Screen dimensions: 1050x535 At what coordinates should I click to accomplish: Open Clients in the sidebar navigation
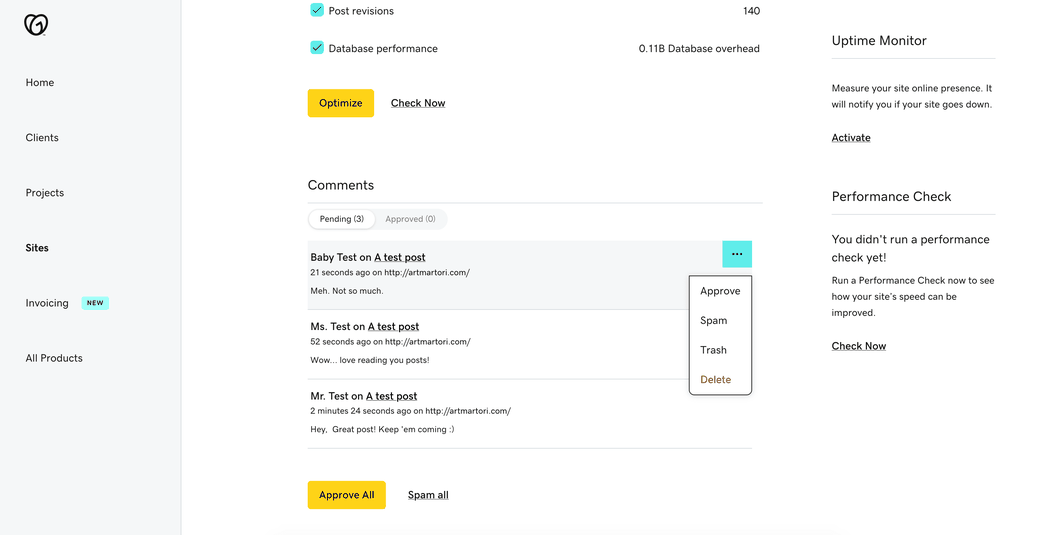(x=42, y=137)
